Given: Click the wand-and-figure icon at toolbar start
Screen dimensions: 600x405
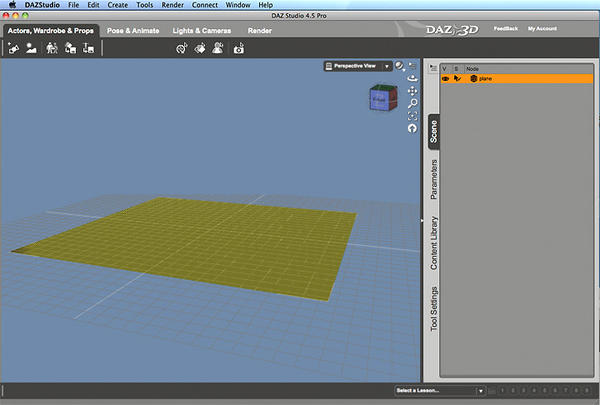Looking at the screenshot, I should [x=13, y=49].
